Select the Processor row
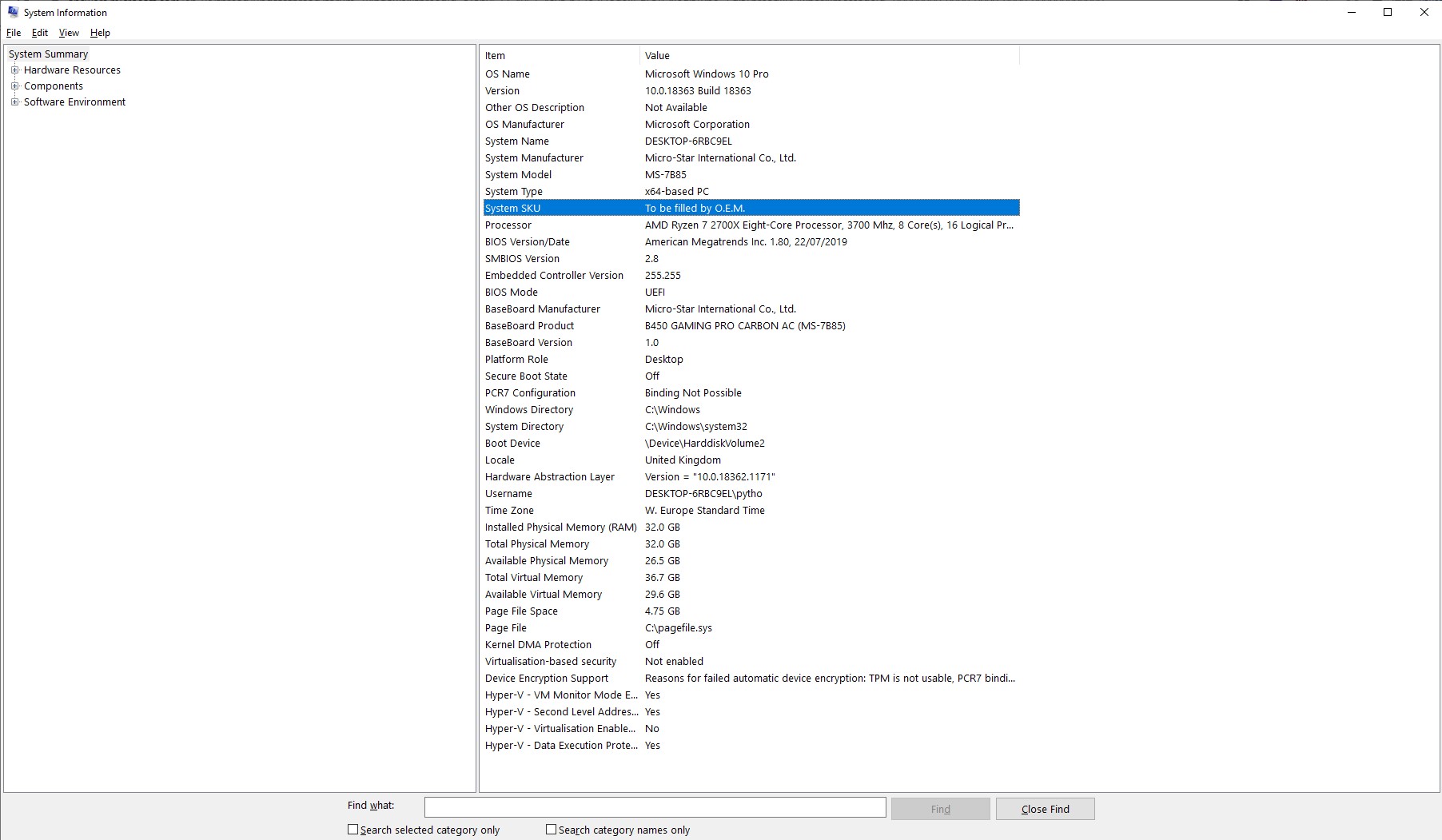The width and height of the screenshot is (1442, 840). point(560,225)
